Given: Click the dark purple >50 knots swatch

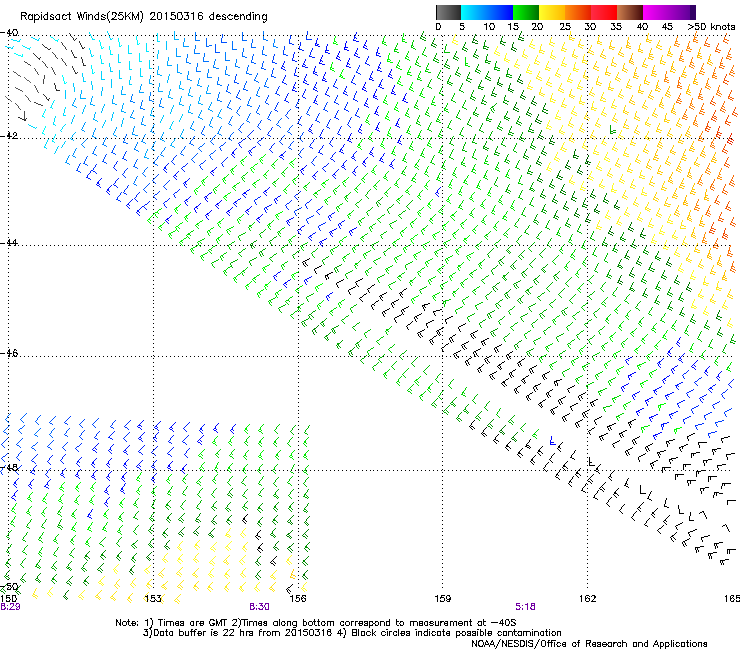Looking at the screenshot, I should pyautogui.click(x=693, y=12).
